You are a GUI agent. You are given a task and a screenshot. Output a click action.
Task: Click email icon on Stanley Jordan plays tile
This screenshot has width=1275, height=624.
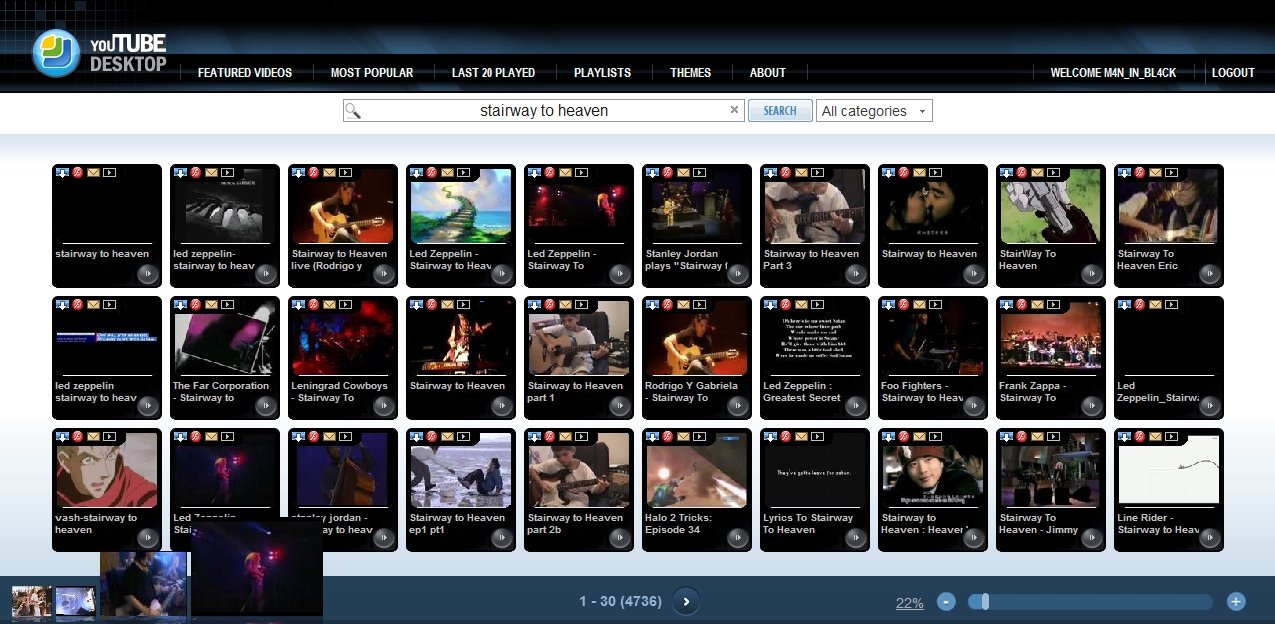(684, 173)
